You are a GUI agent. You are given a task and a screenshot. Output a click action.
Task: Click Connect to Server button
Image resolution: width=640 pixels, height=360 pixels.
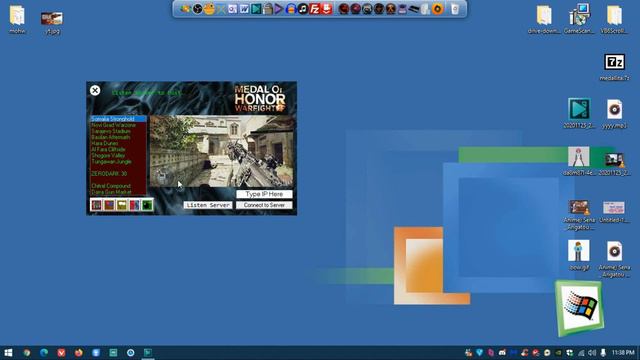click(264, 205)
